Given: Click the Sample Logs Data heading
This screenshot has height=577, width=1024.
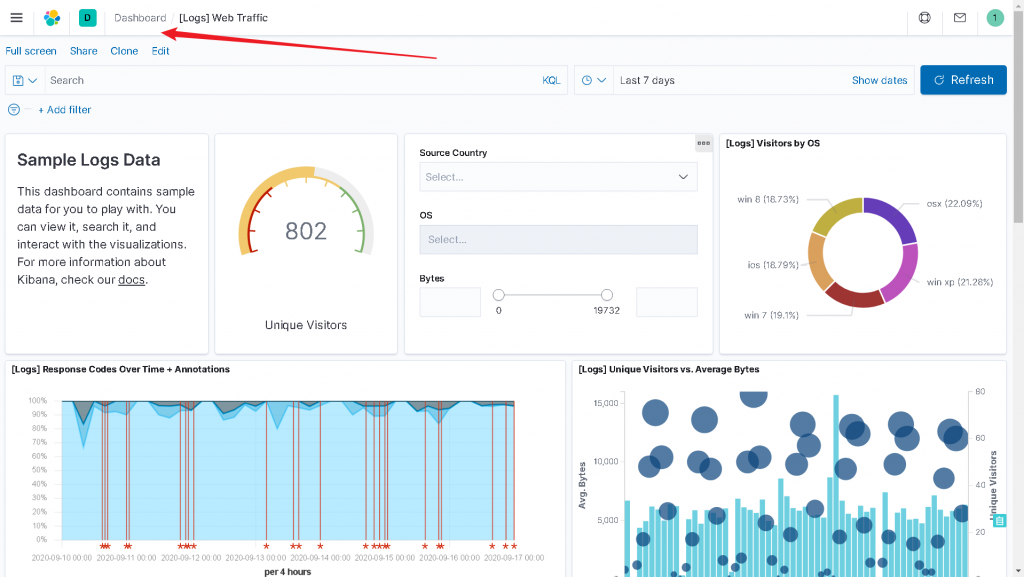Looking at the screenshot, I should tap(89, 160).
